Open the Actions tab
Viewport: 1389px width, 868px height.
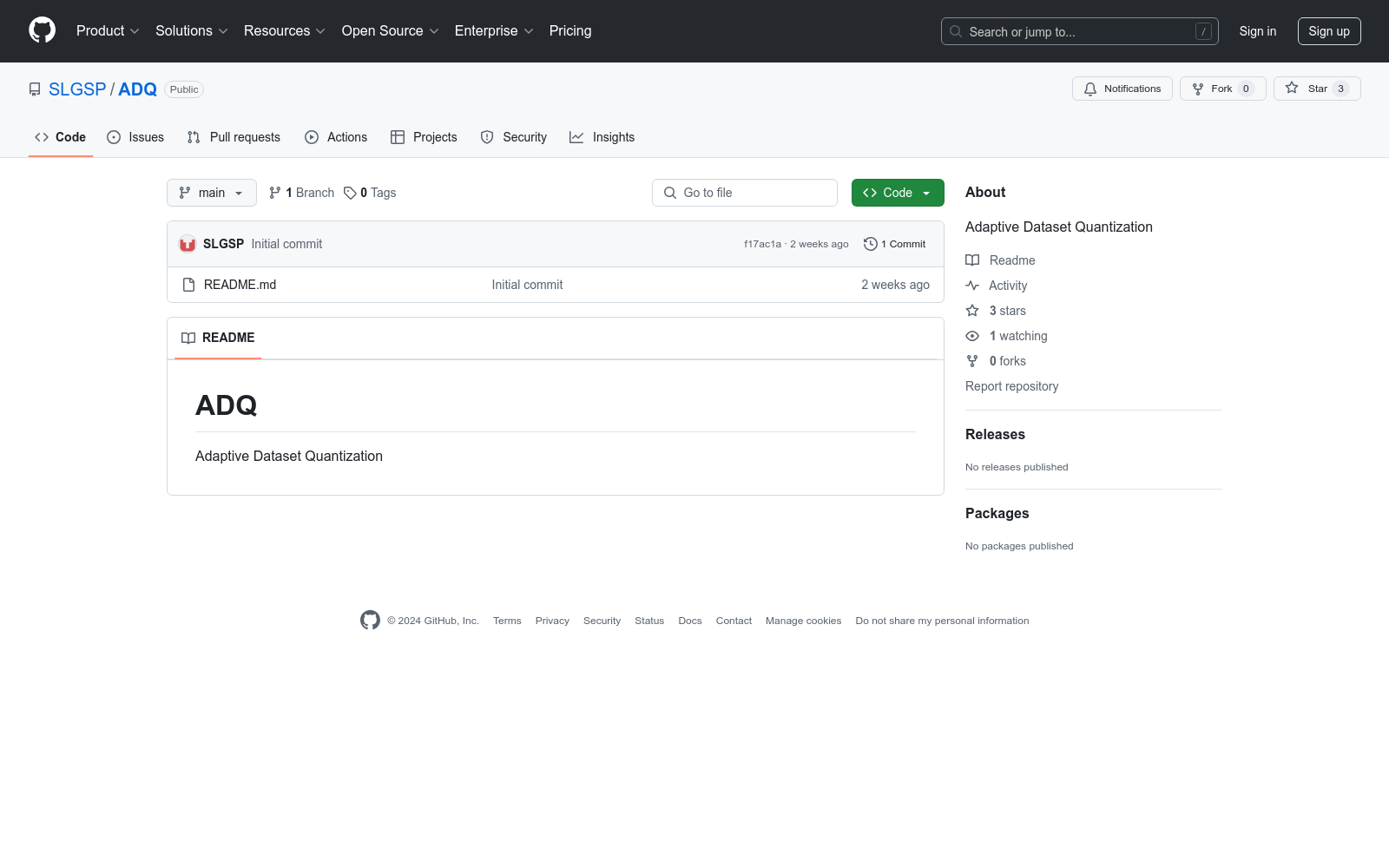(x=336, y=137)
